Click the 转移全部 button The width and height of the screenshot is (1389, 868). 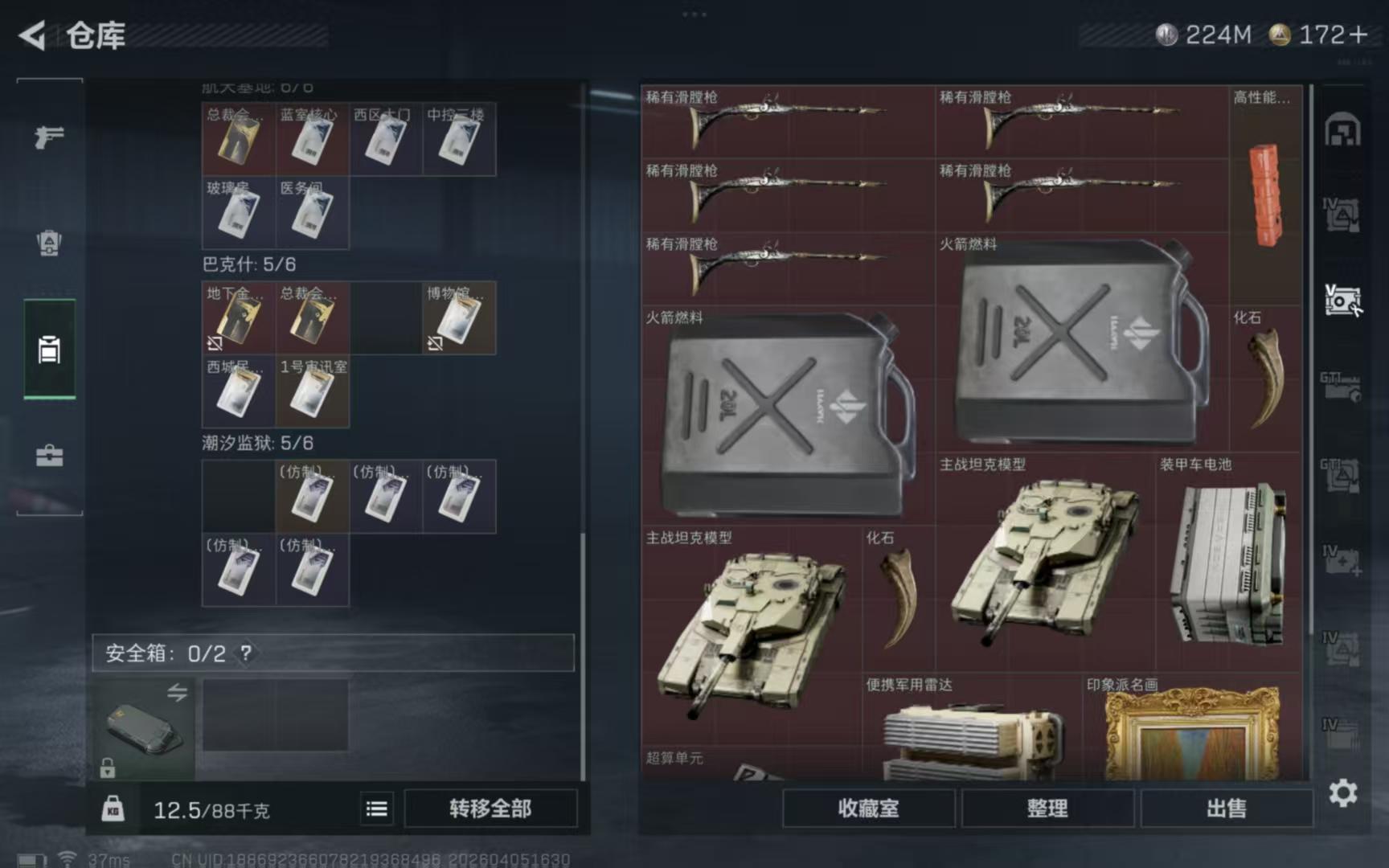pyautogui.click(x=490, y=809)
